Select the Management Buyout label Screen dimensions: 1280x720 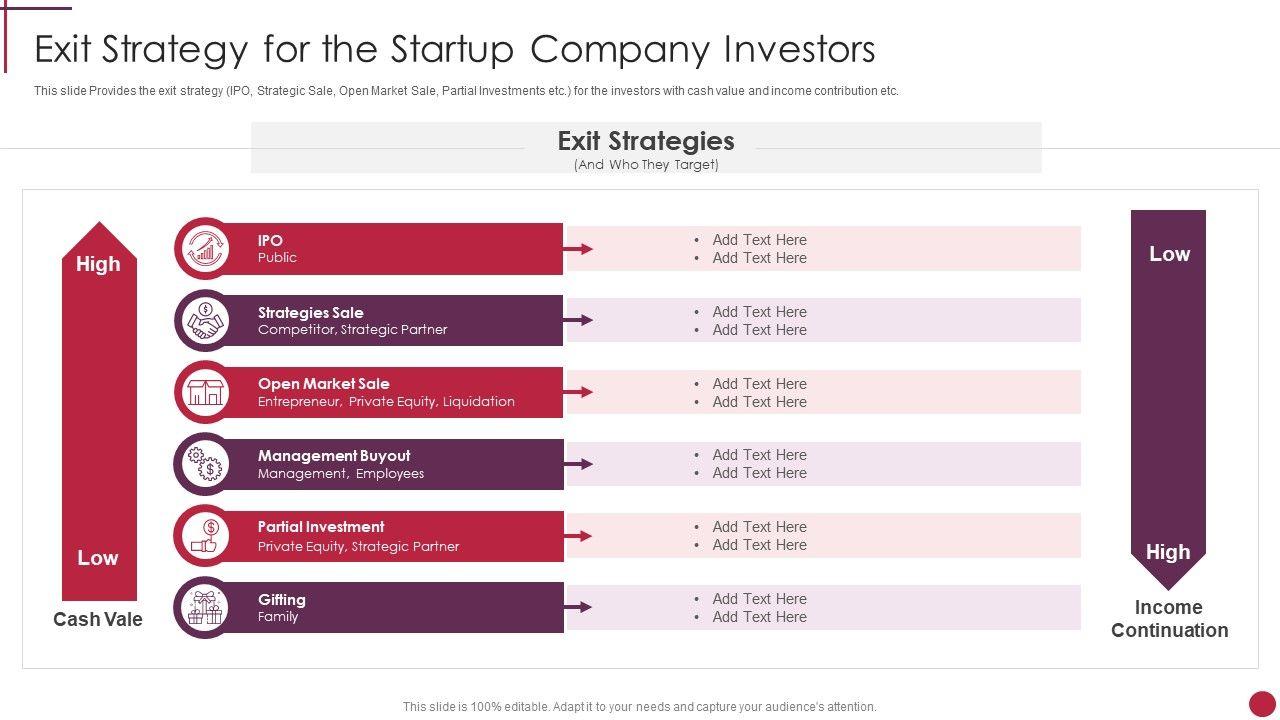(334, 455)
